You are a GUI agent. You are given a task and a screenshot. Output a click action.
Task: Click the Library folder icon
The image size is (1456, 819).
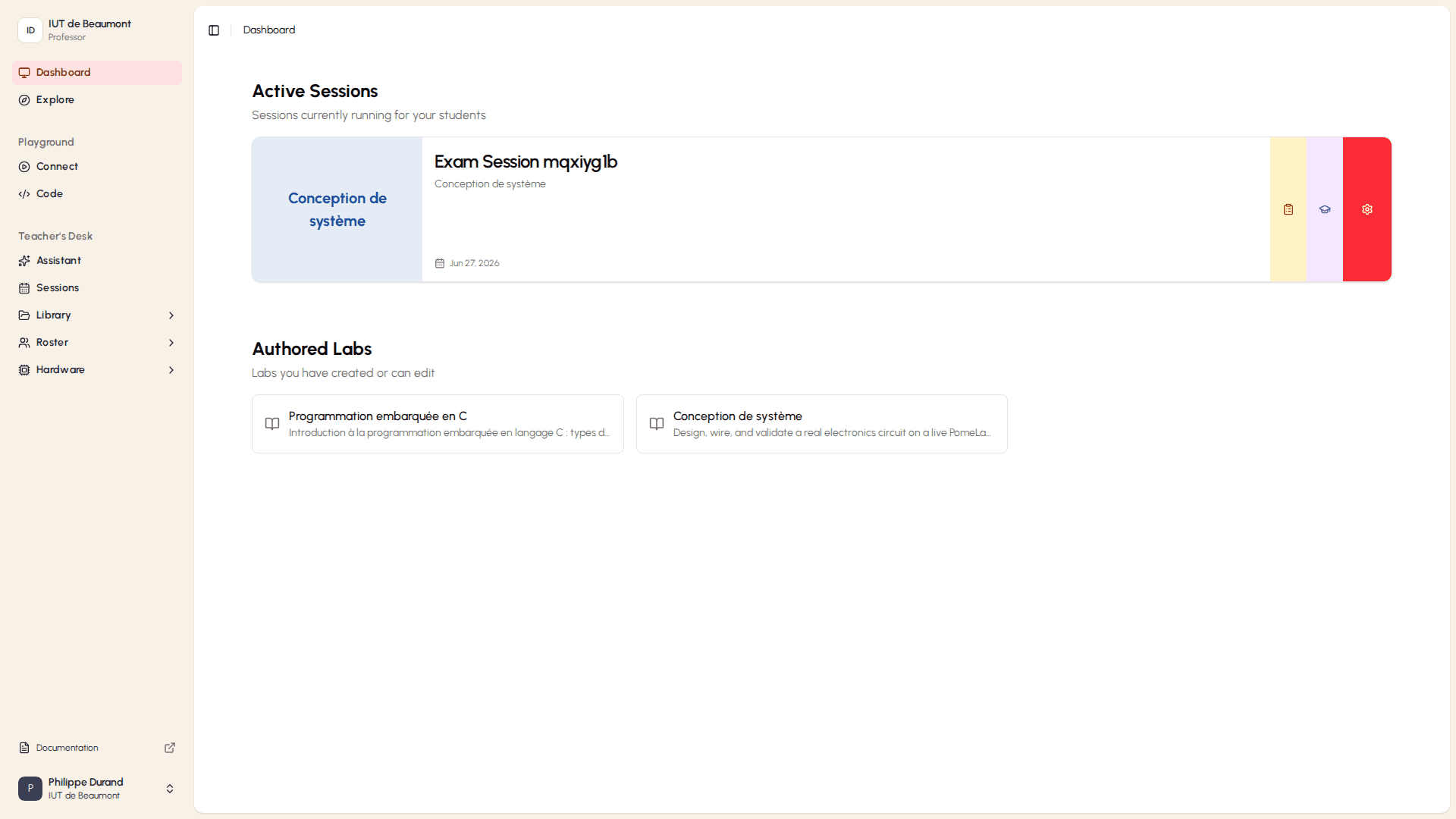tap(24, 315)
